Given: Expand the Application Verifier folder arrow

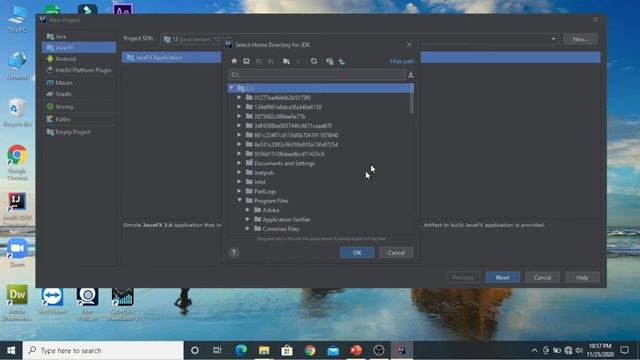Looking at the screenshot, I should tap(248, 219).
